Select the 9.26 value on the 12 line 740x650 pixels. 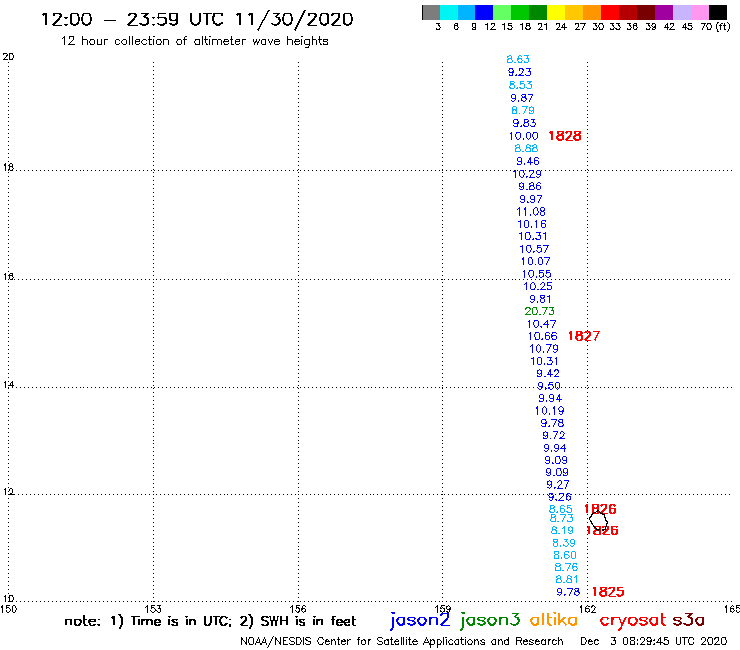[x=560, y=497]
